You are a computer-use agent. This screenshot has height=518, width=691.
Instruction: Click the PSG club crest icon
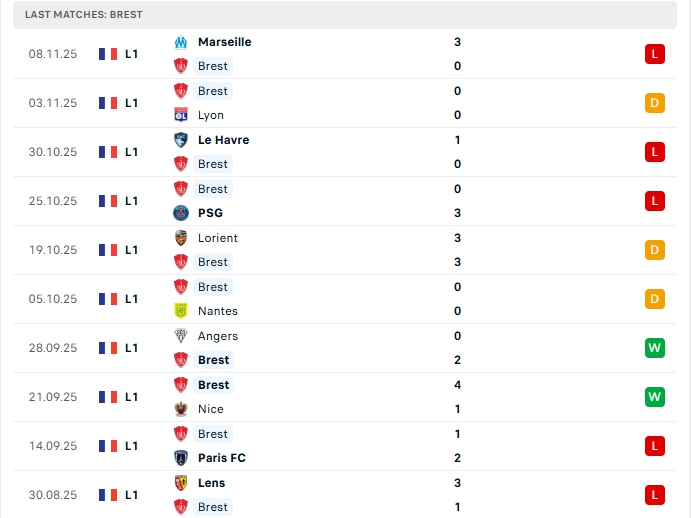(x=181, y=213)
